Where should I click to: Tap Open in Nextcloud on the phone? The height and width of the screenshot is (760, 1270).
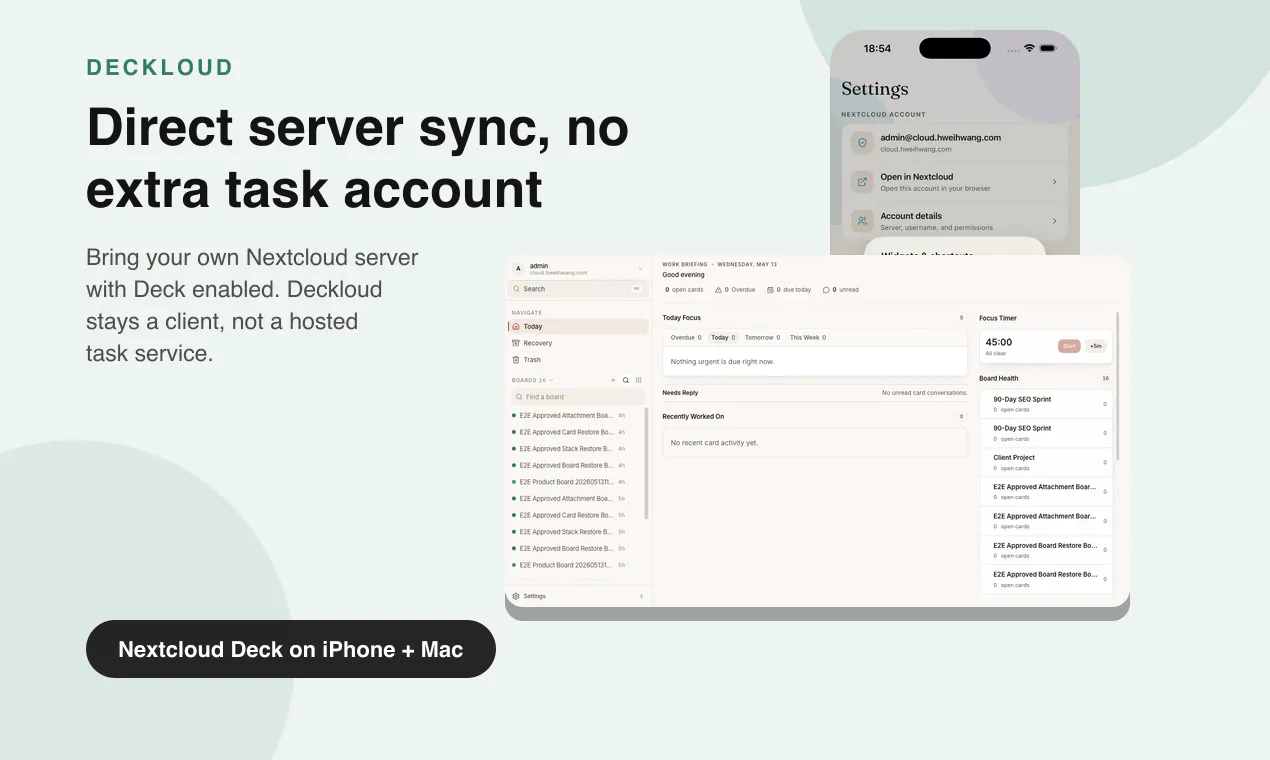955,182
